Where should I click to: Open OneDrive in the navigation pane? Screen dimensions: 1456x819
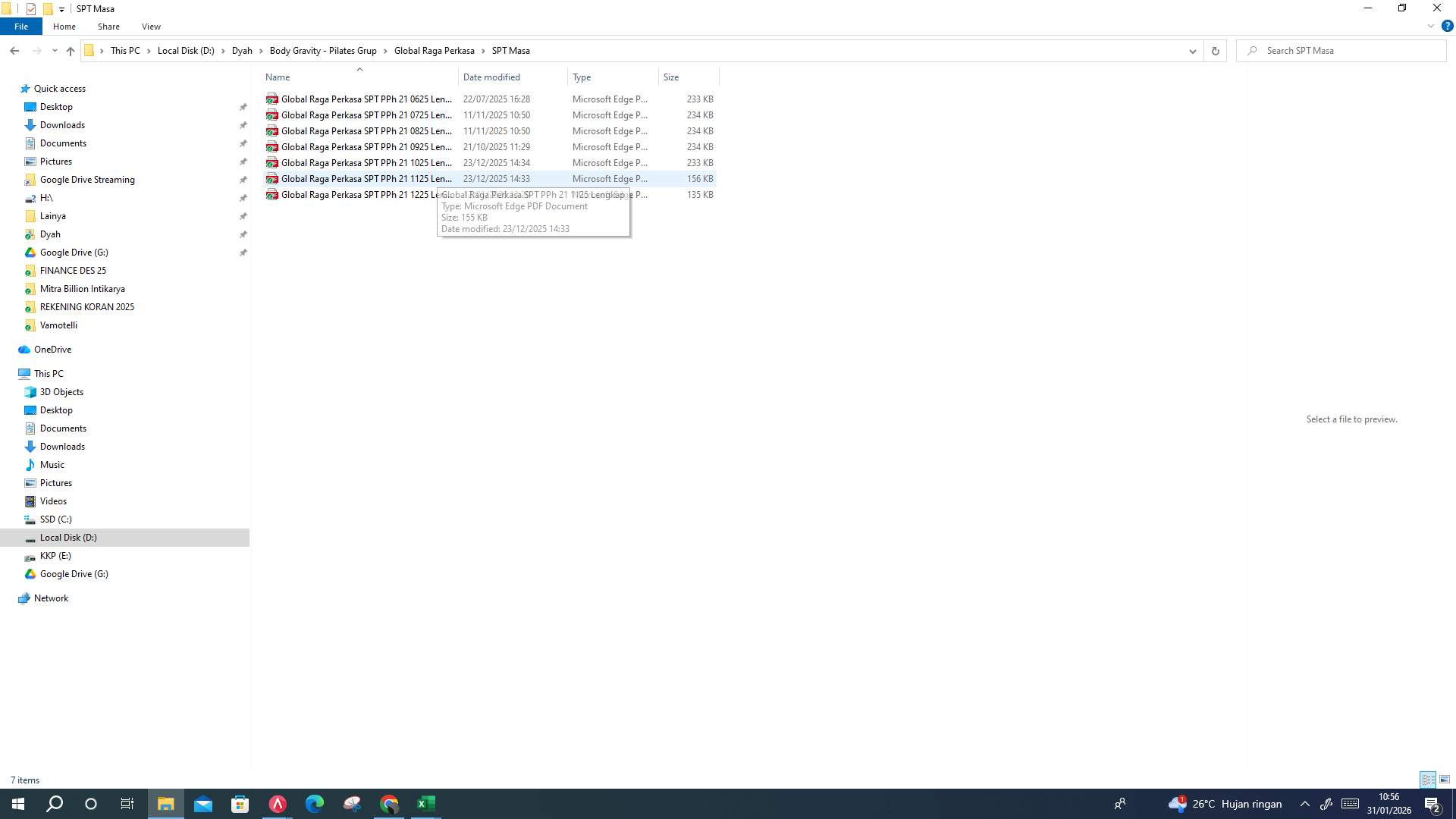51,349
